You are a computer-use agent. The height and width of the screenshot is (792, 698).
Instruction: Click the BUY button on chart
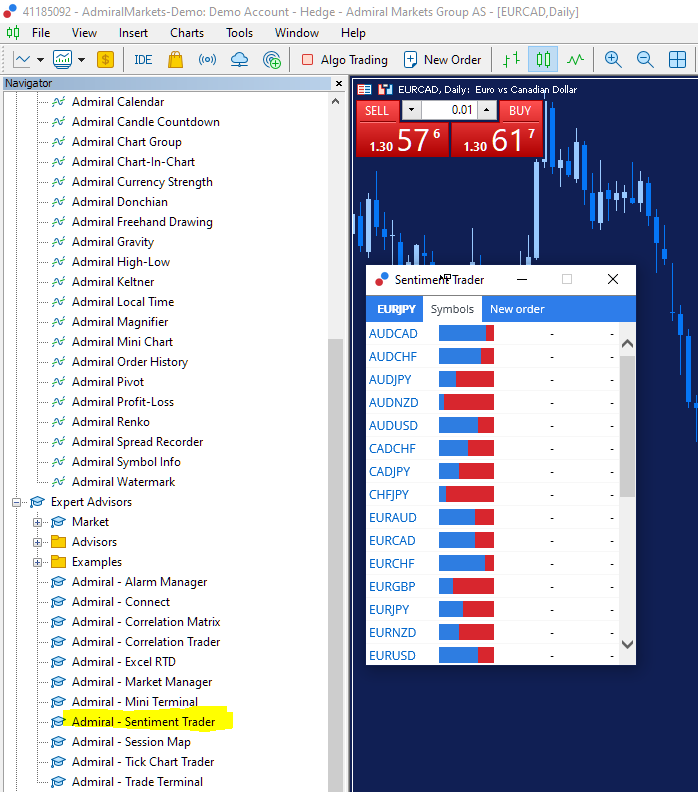pyautogui.click(x=520, y=111)
